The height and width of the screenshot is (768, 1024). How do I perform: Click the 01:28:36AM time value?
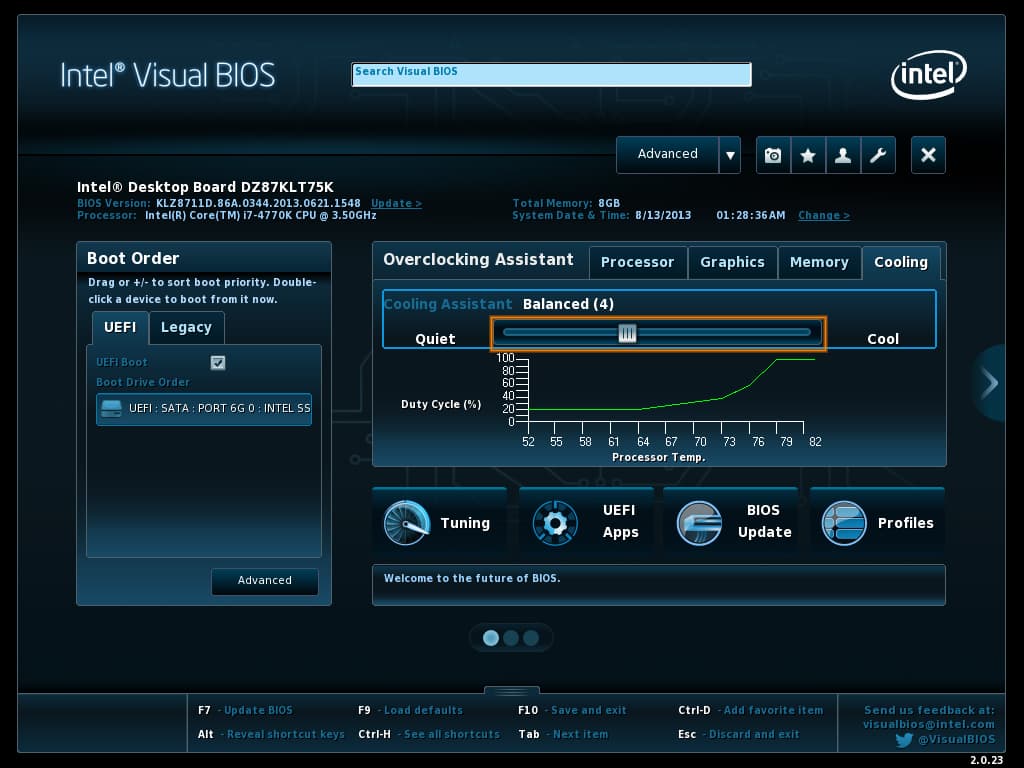(x=751, y=216)
